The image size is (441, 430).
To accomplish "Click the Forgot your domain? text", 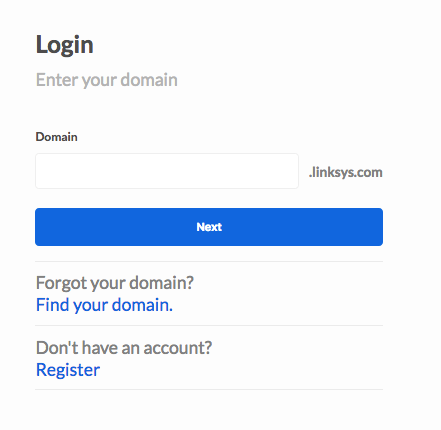I will tap(115, 283).
